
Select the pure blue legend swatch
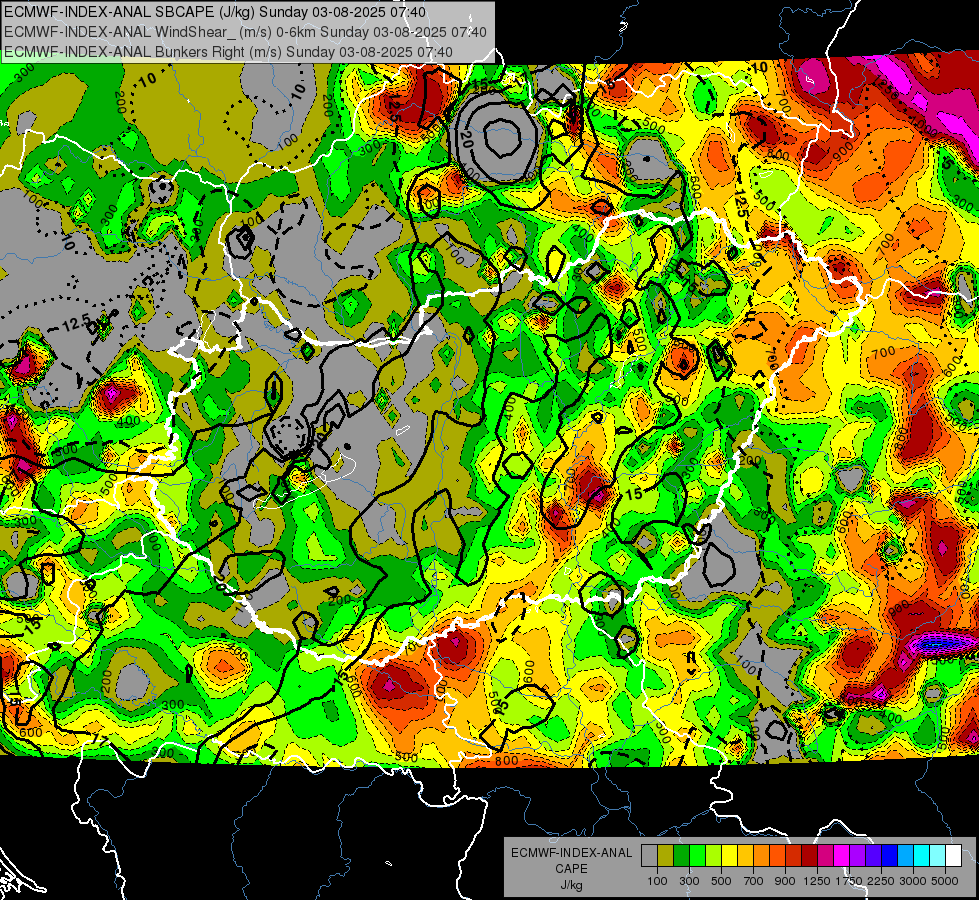890,855
